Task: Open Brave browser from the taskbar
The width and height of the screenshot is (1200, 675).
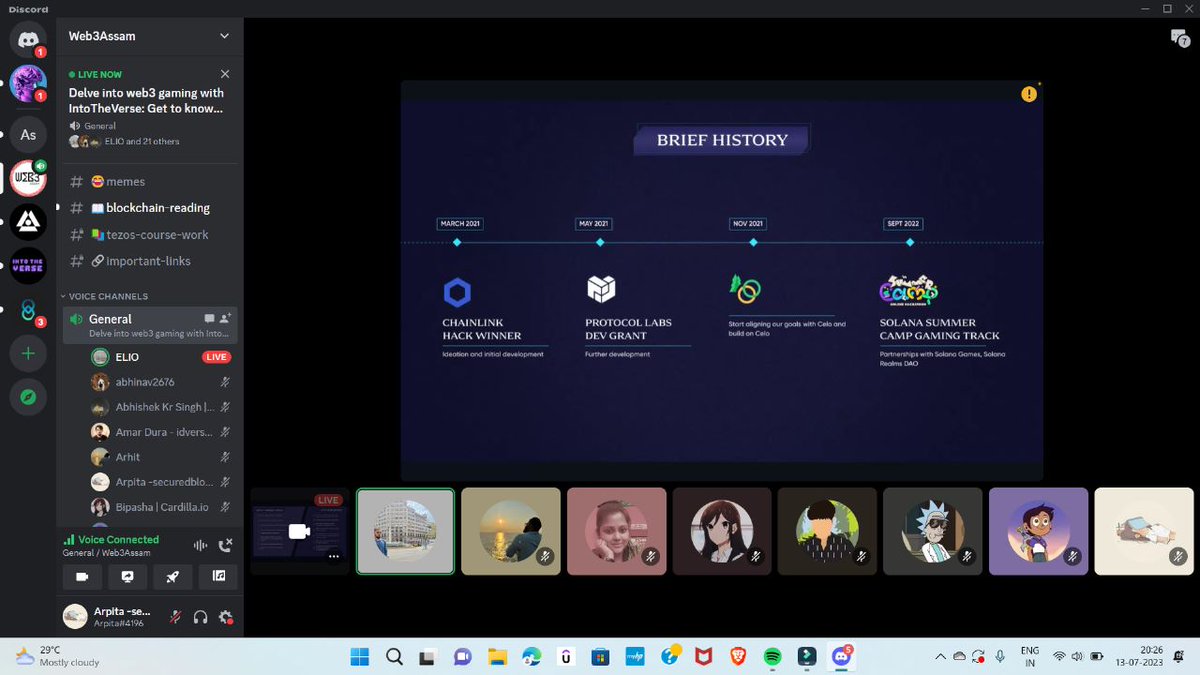Action: [738, 657]
